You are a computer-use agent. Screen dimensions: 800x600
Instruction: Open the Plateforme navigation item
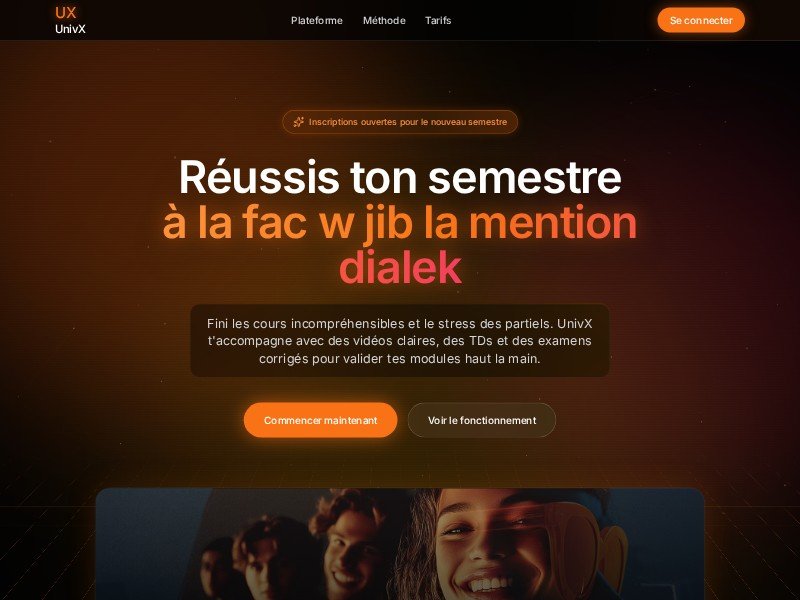pyautogui.click(x=317, y=20)
